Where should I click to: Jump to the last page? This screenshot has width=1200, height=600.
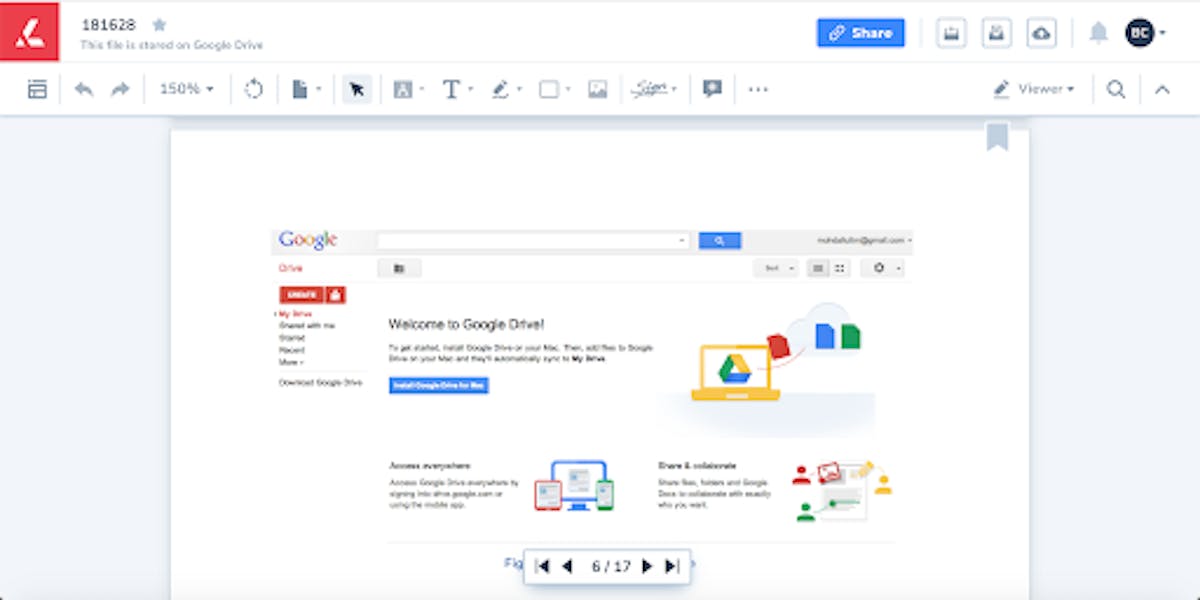(672, 566)
